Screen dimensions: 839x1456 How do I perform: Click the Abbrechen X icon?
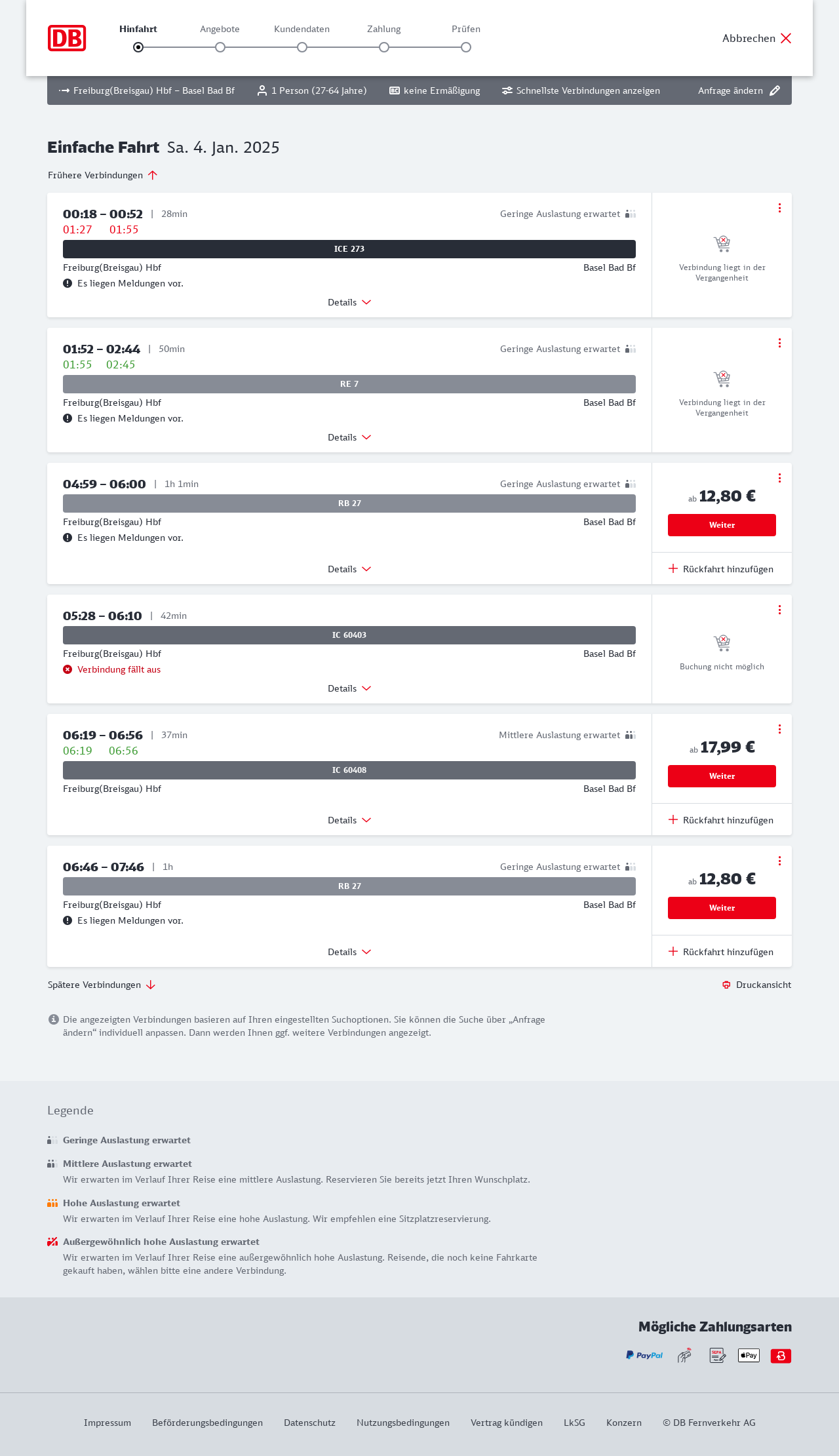click(x=786, y=38)
